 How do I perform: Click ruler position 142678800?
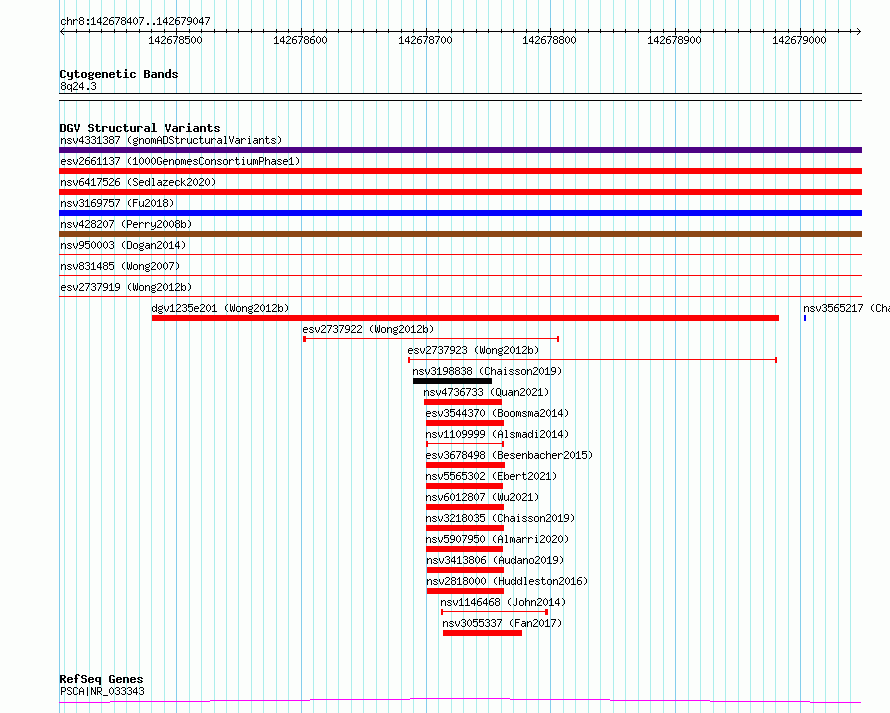(x=549, y=40)
